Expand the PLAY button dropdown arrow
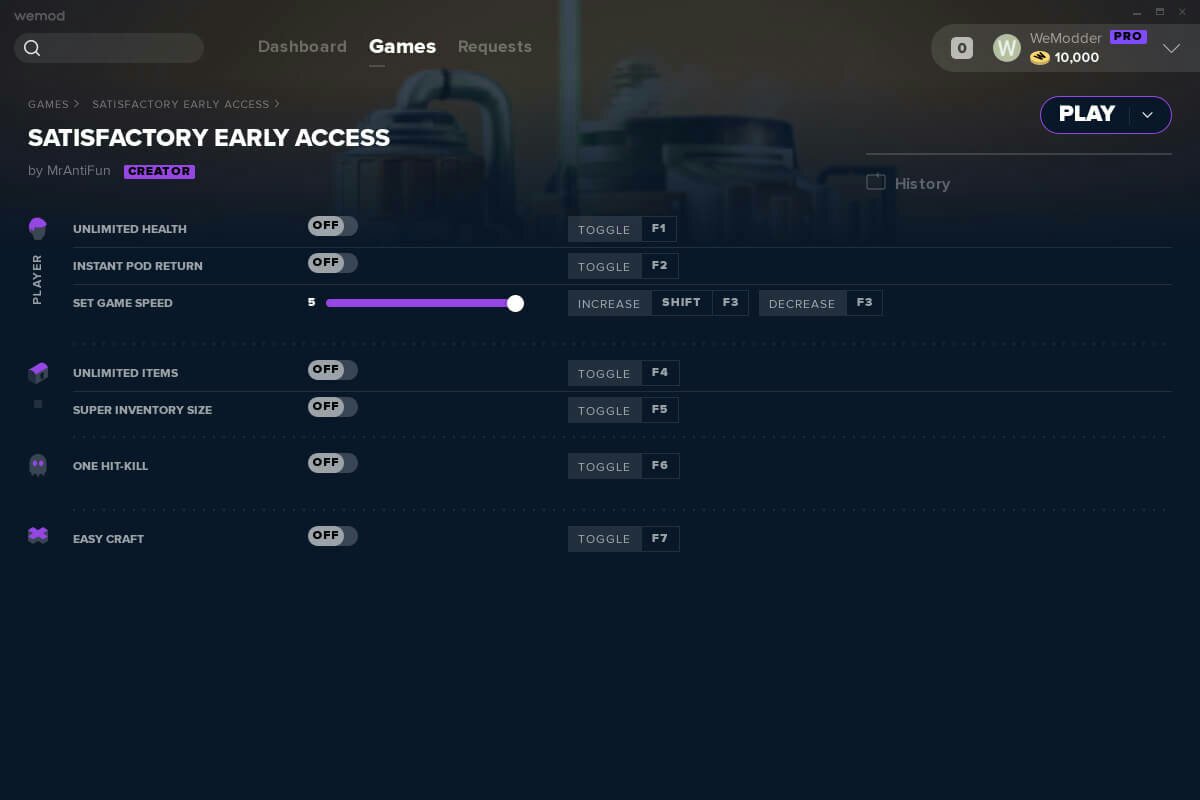 click(x=1148, y=115)
